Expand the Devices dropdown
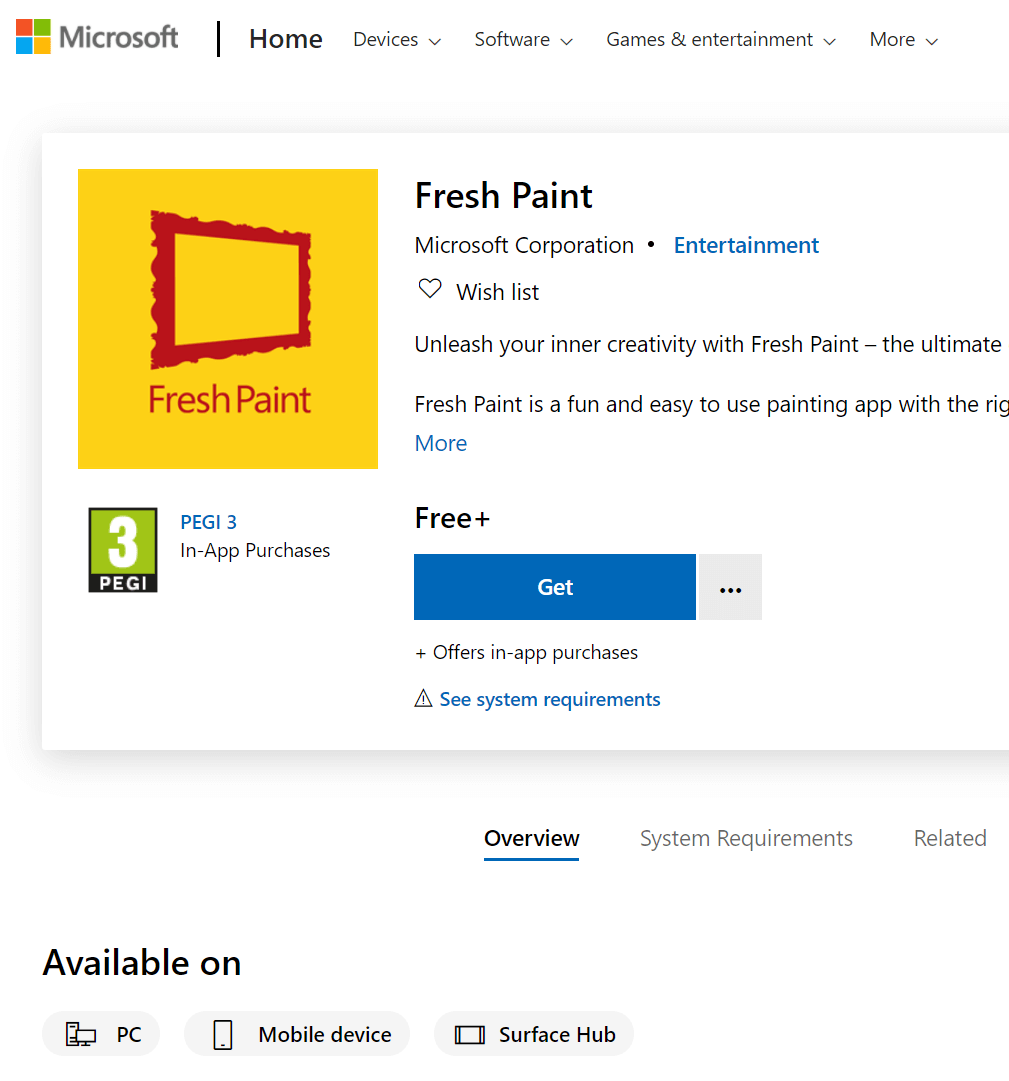The height and width of the screenshot is (1081, 1009). tap(396, 40)
